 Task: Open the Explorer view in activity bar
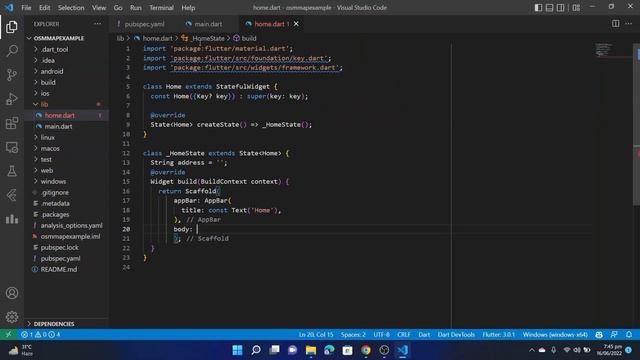point(12,27)
